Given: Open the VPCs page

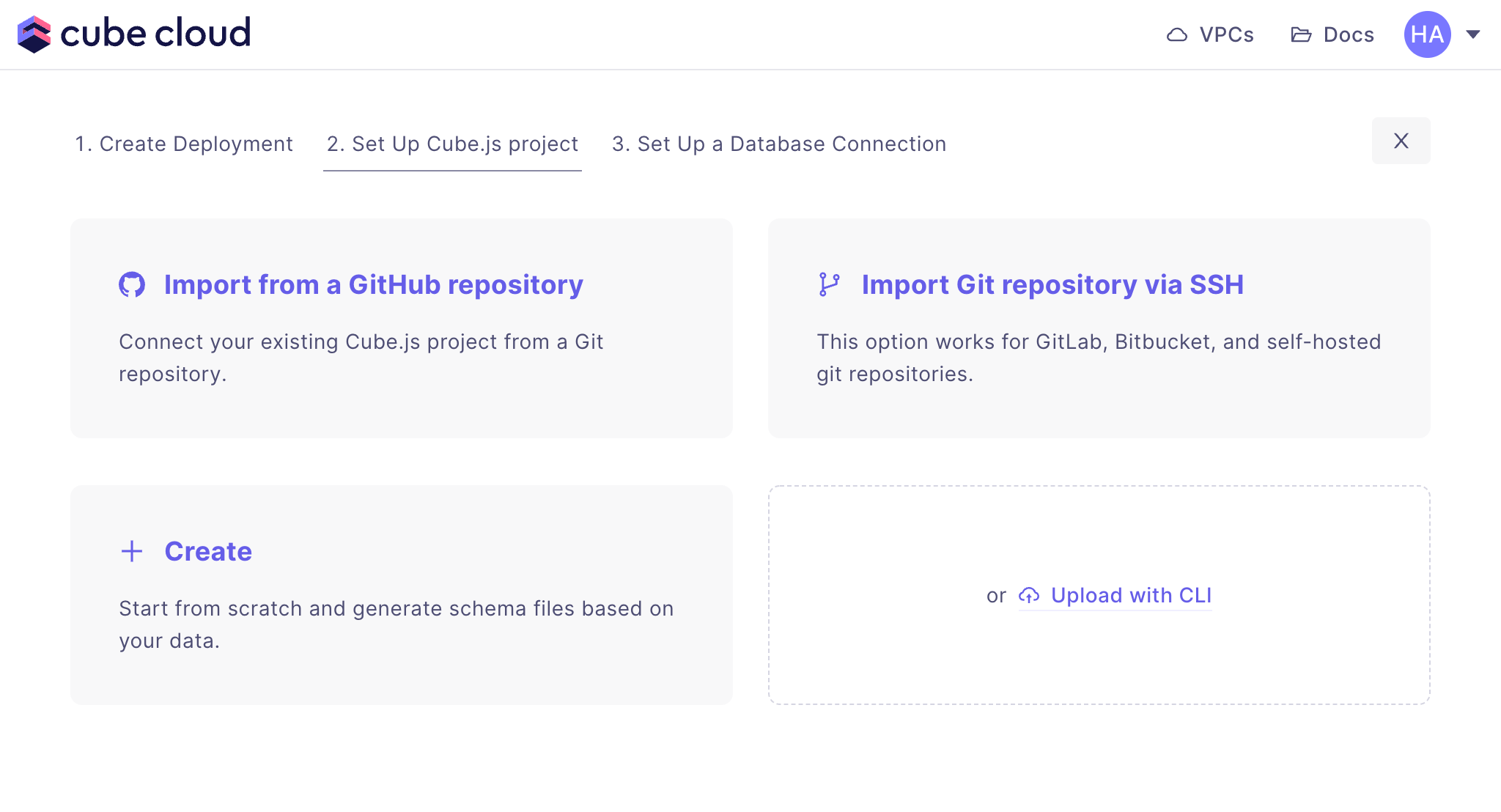Looking at the screenshot, I should pos(1226,34).
